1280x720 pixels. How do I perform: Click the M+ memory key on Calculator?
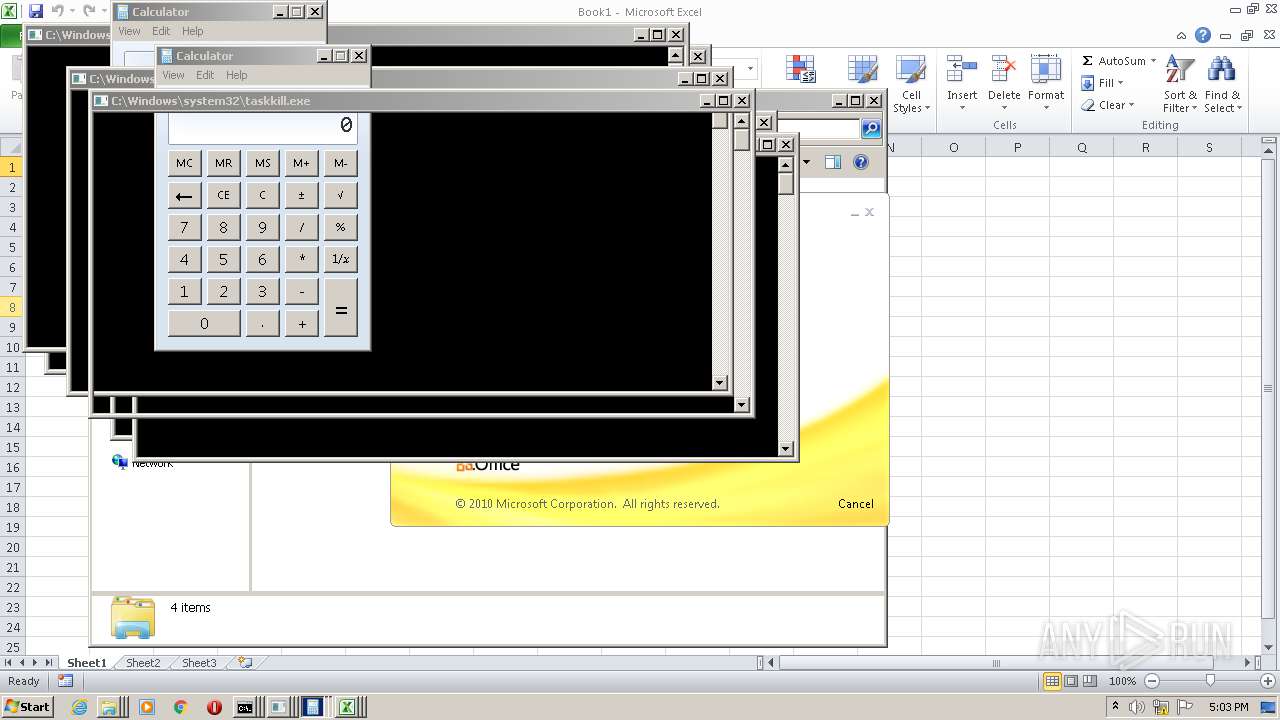[302, 163]
